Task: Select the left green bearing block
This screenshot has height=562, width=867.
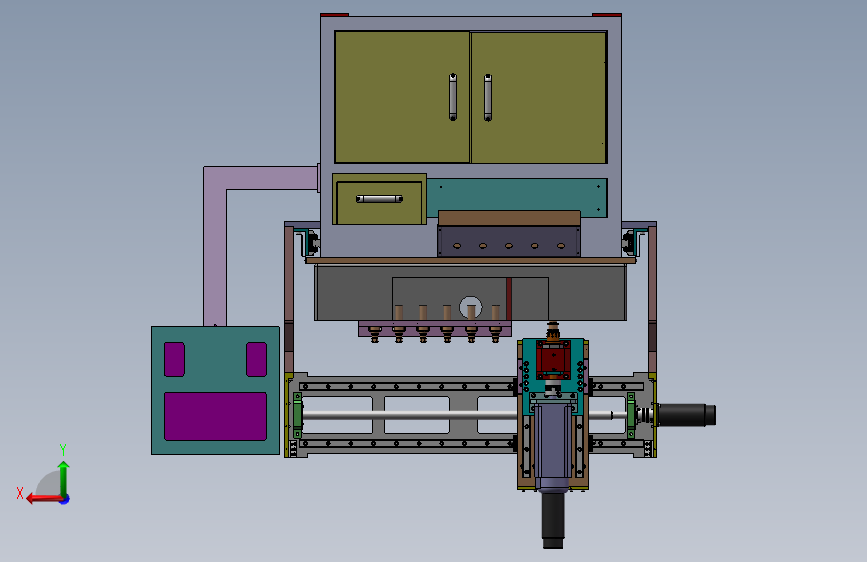Action: coord(297,415)
